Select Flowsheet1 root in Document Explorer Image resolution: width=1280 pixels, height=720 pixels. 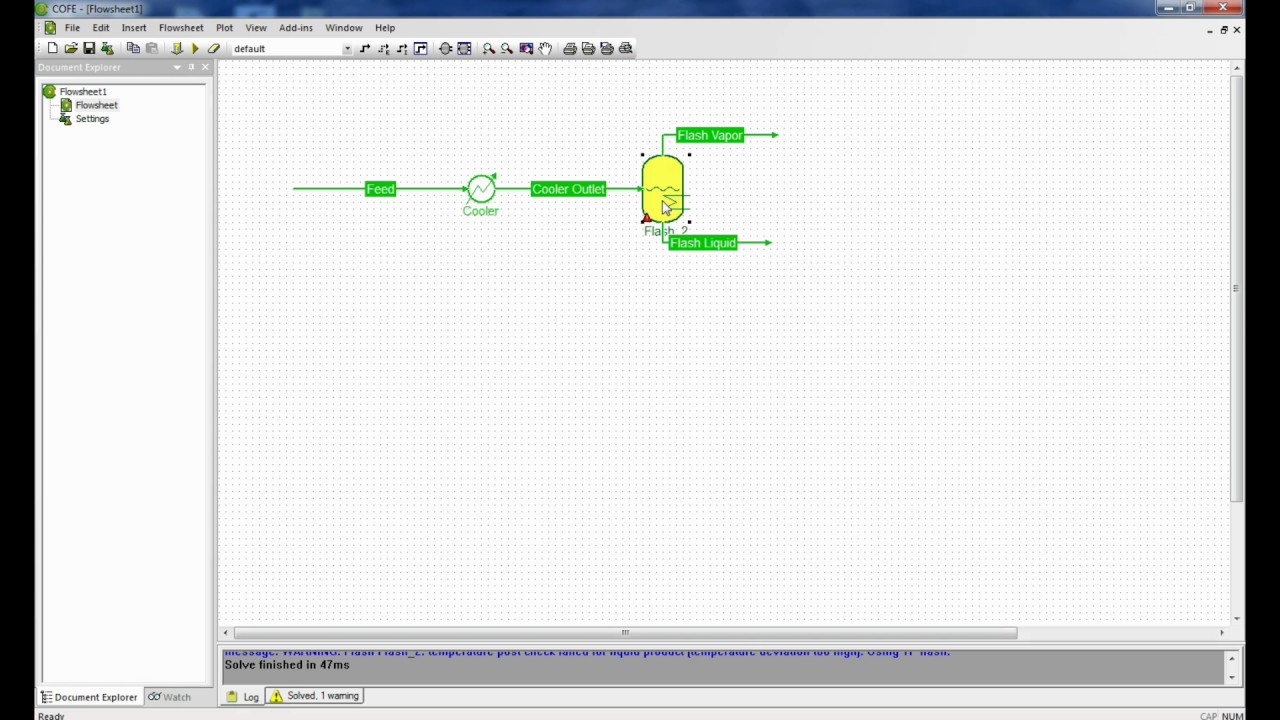[83, 91]
